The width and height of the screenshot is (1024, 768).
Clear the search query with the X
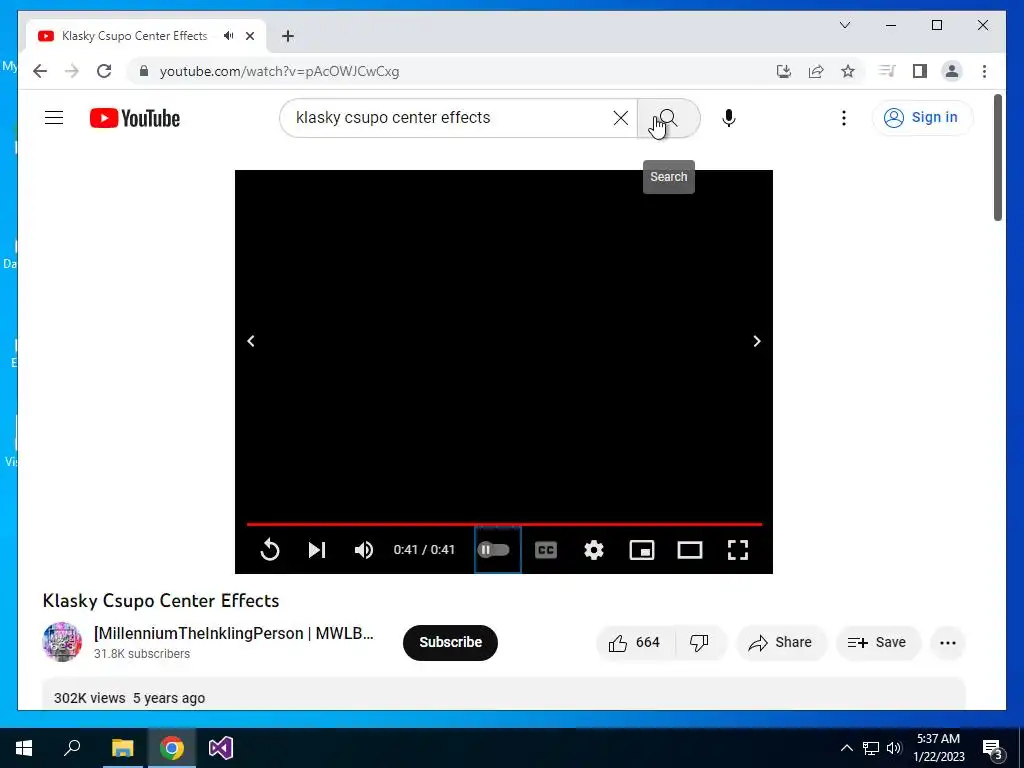620,118
